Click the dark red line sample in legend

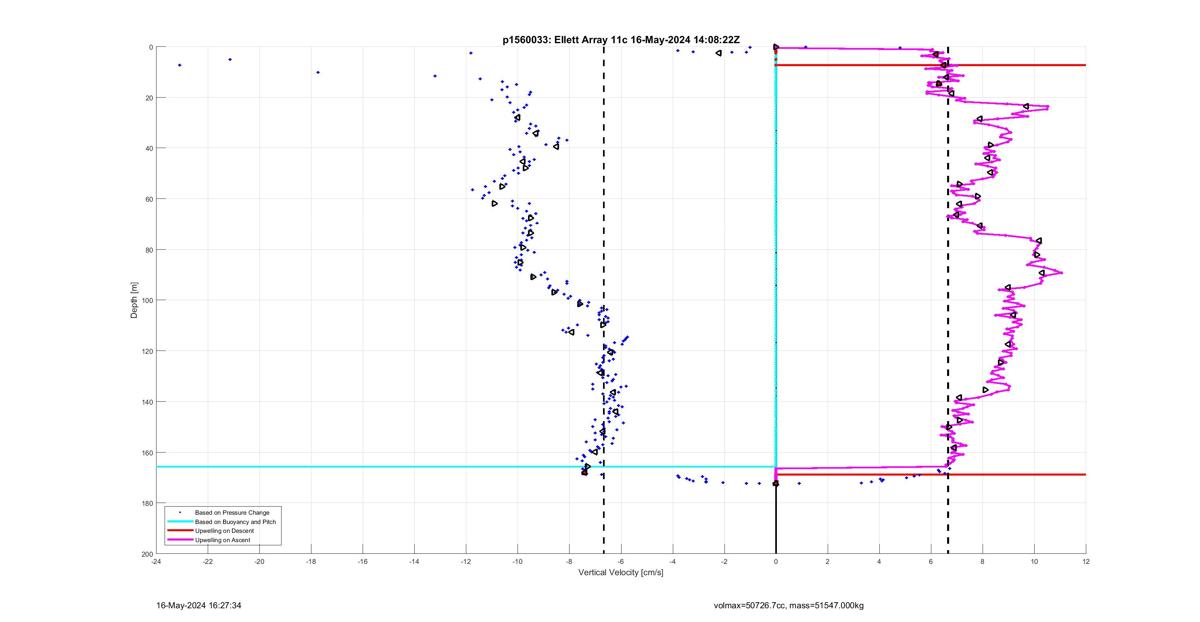pyautogui.click(x=180, y=531)
